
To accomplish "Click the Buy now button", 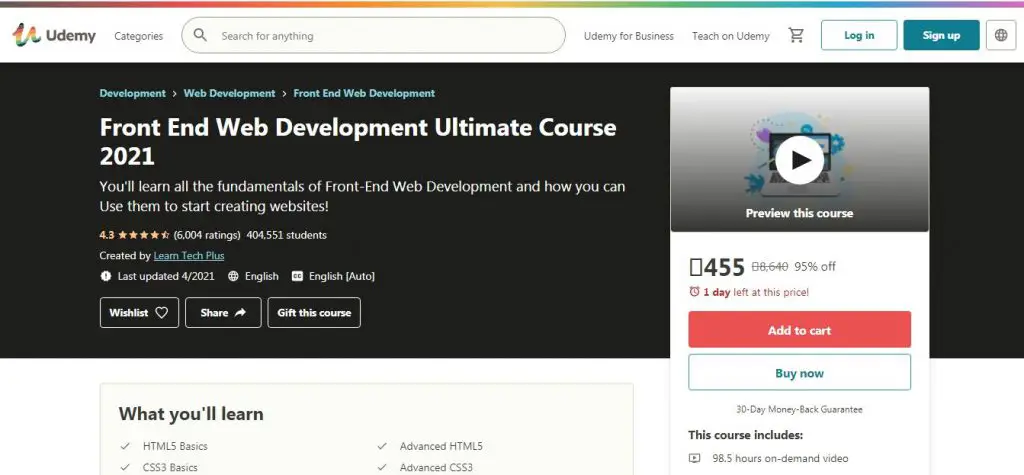I will [799, 373].
